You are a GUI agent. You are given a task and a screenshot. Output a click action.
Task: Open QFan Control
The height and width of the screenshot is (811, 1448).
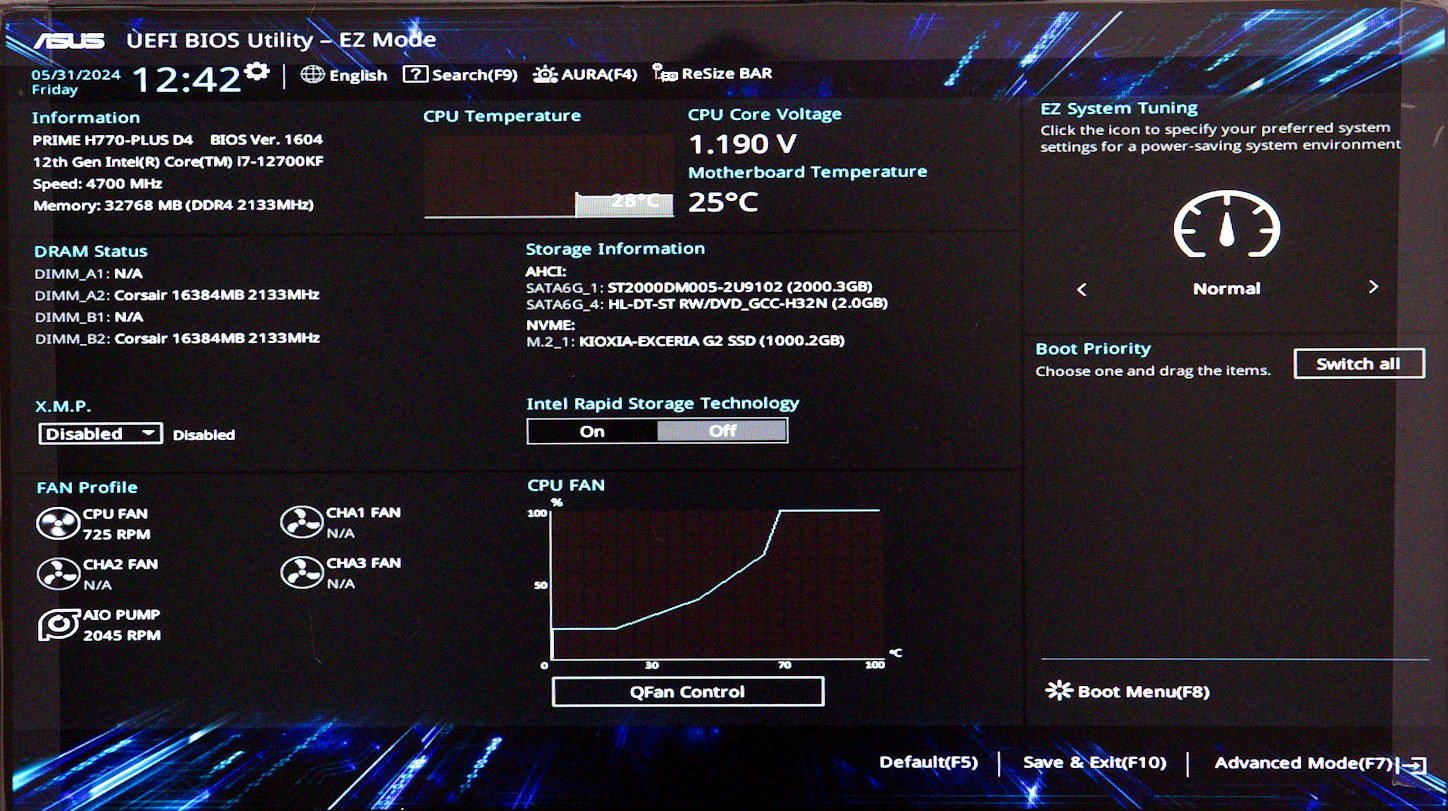pos(688,692)
